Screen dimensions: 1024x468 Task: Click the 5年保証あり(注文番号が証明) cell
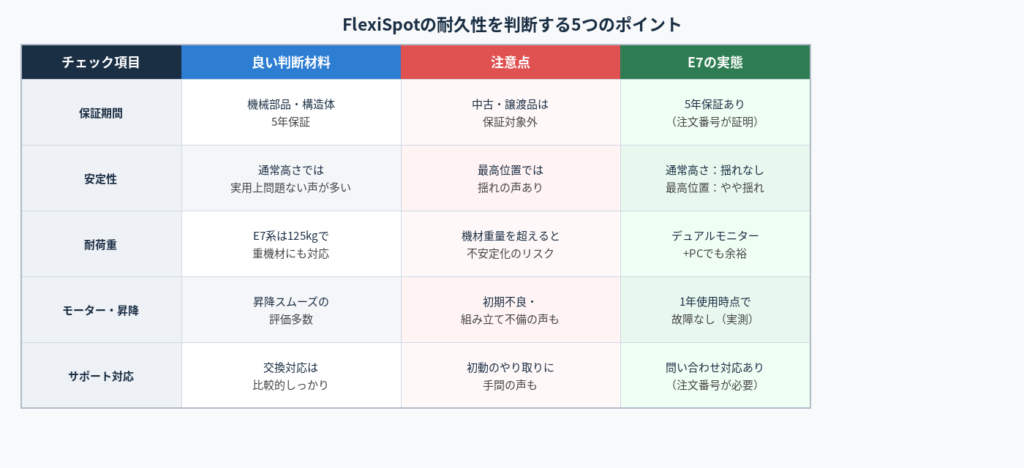pyautogui.click(x=714, y=113)
